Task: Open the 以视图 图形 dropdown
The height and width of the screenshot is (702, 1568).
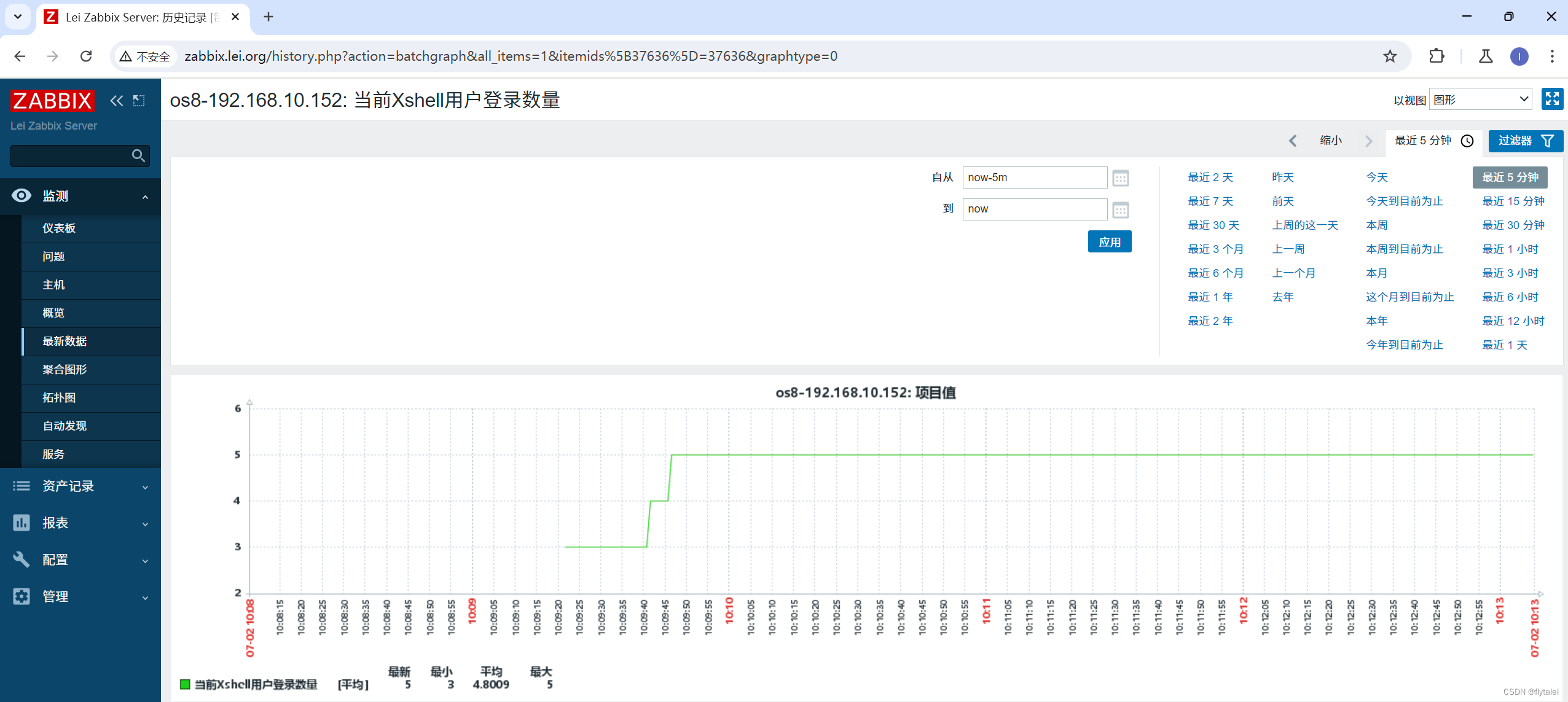Action: click(x=1481, y=99)
